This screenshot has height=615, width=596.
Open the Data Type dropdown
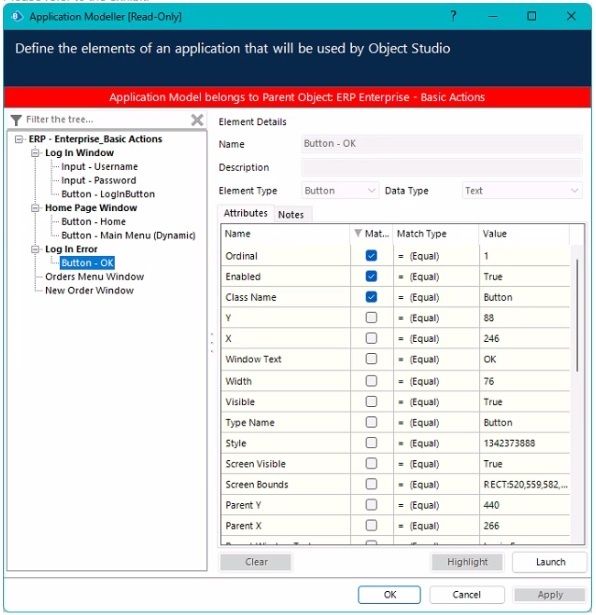point(522,191)
